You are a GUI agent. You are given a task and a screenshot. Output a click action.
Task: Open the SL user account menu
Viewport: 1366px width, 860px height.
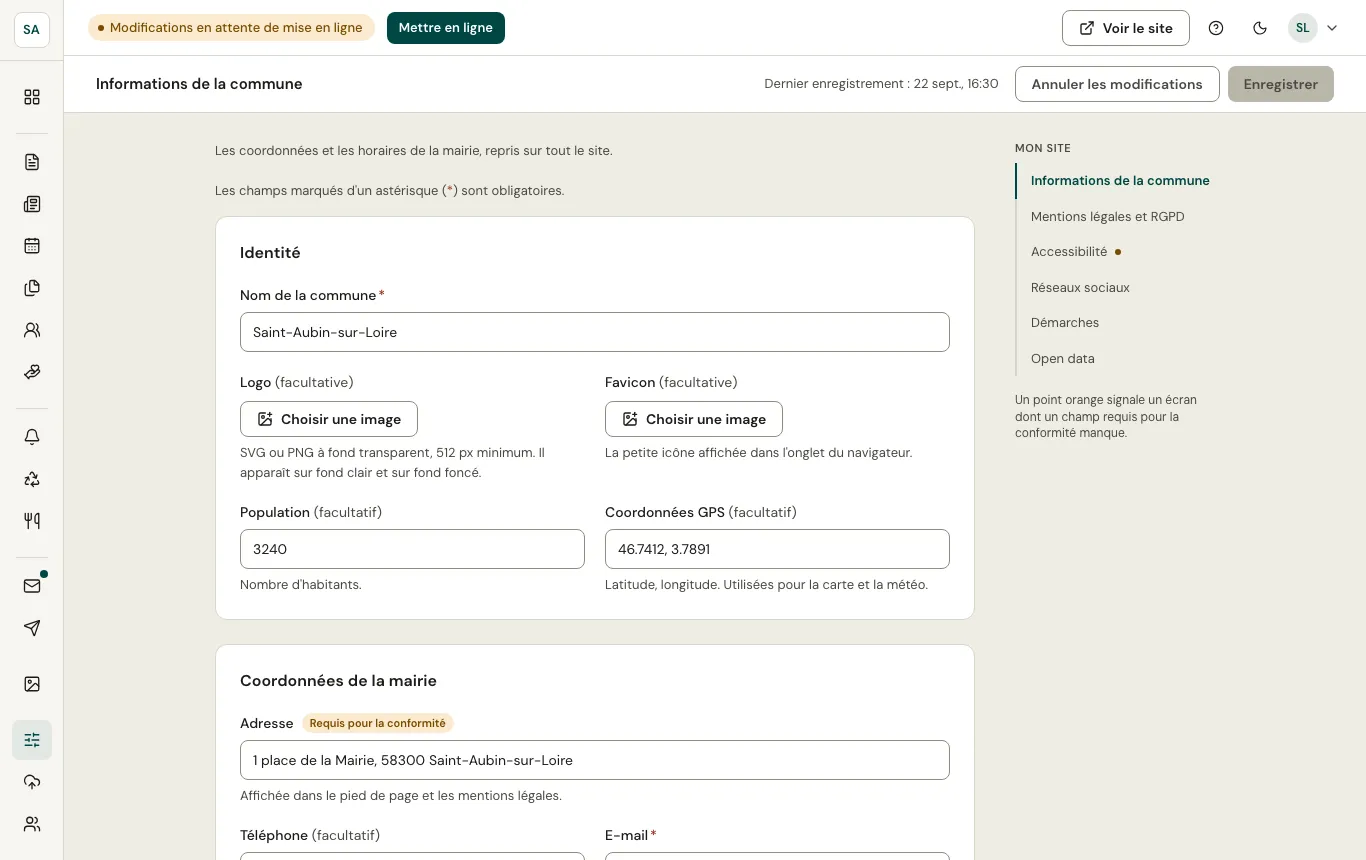1313,28
